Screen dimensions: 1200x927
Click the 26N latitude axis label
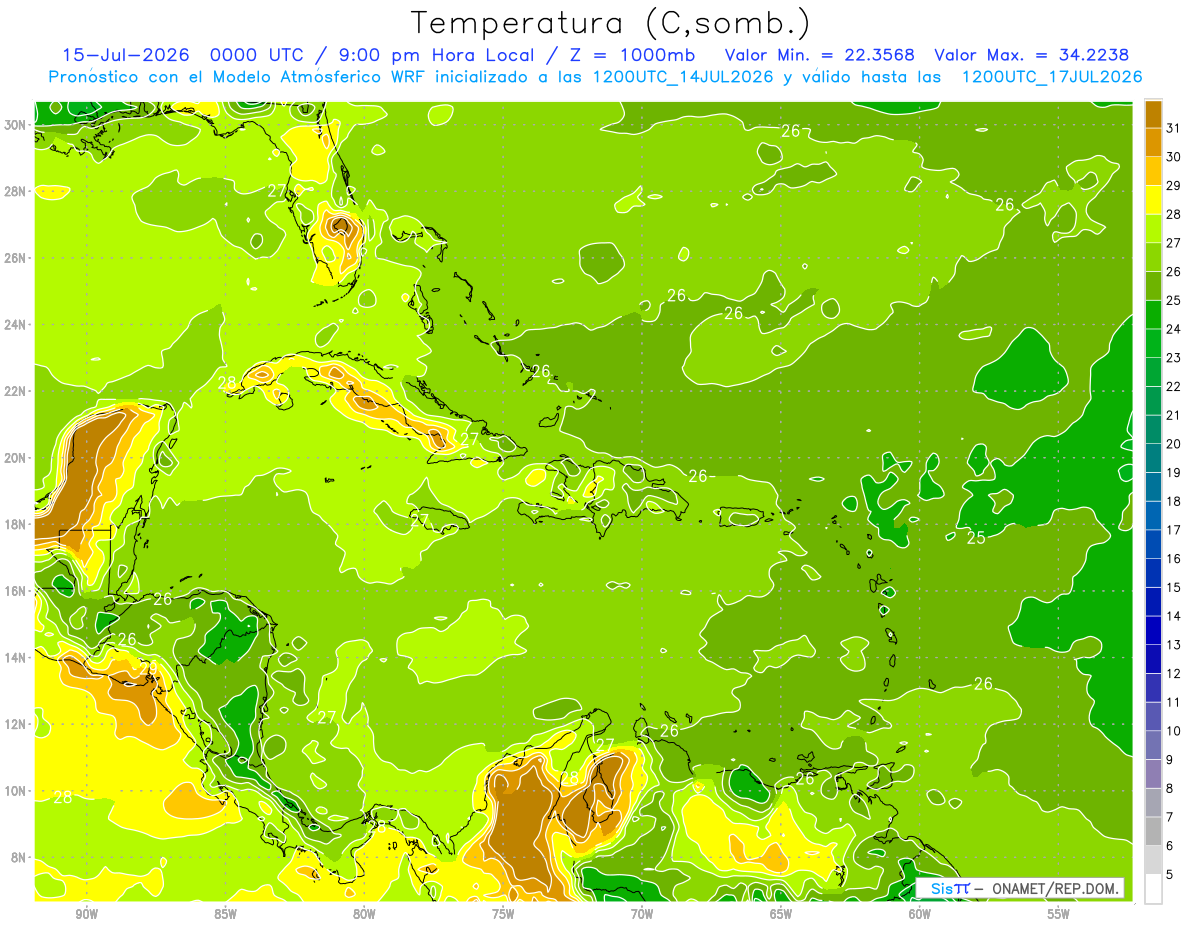coord(17,257)
